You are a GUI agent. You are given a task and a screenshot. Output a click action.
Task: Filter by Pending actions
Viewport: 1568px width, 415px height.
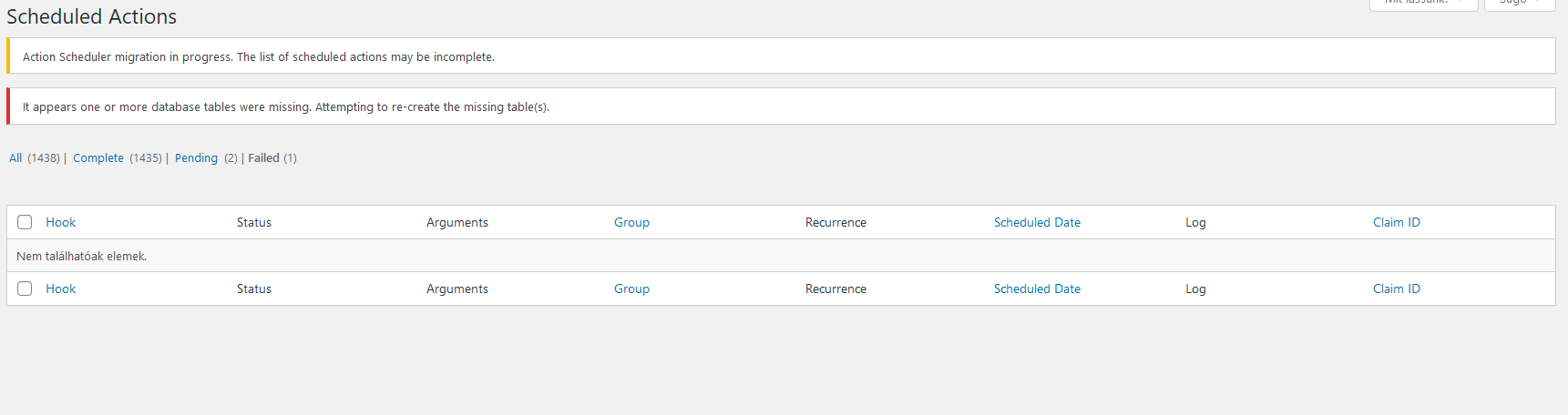point(196,157)
